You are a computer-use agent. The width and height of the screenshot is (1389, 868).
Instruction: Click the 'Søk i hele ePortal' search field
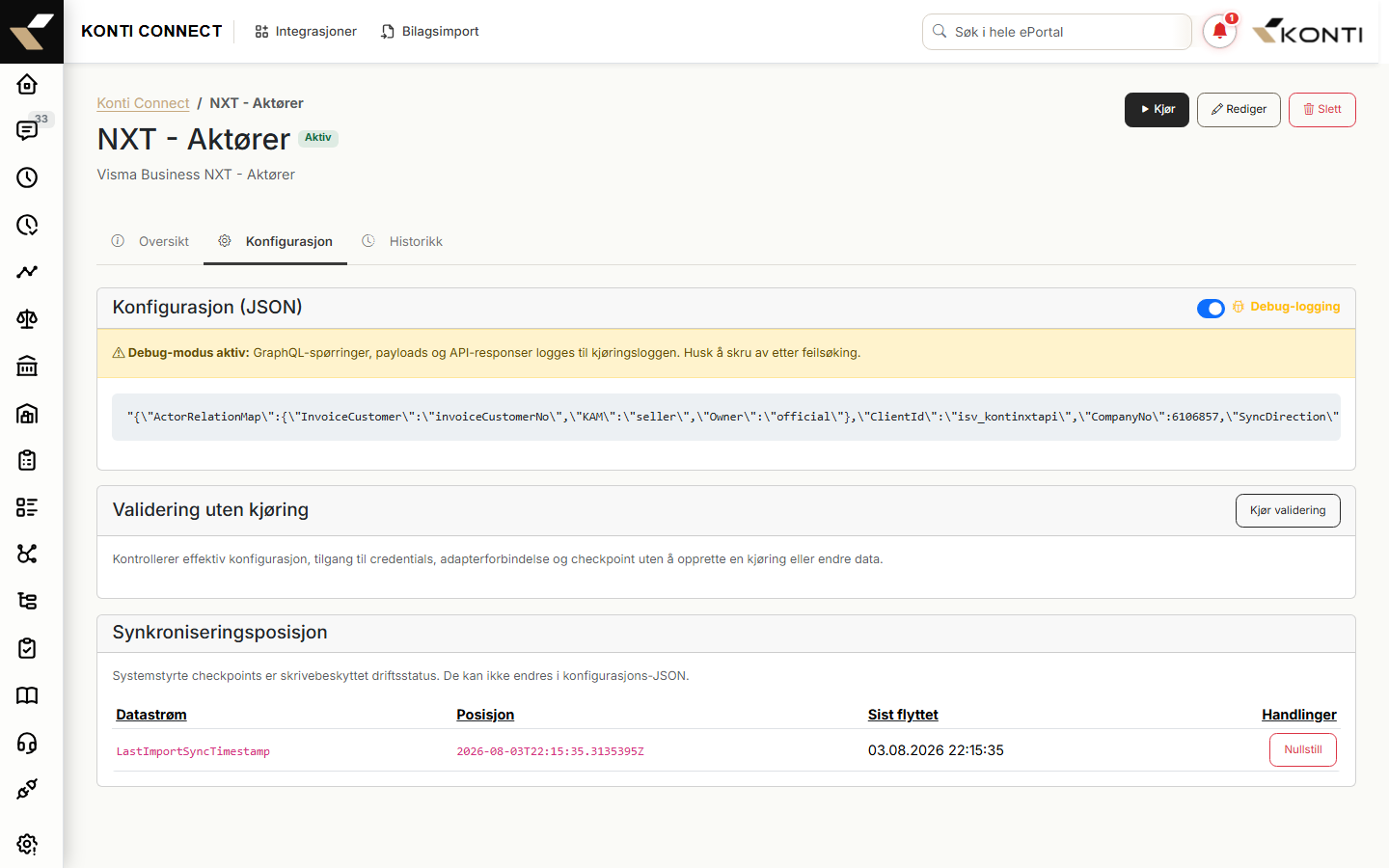coord(1057,32)
